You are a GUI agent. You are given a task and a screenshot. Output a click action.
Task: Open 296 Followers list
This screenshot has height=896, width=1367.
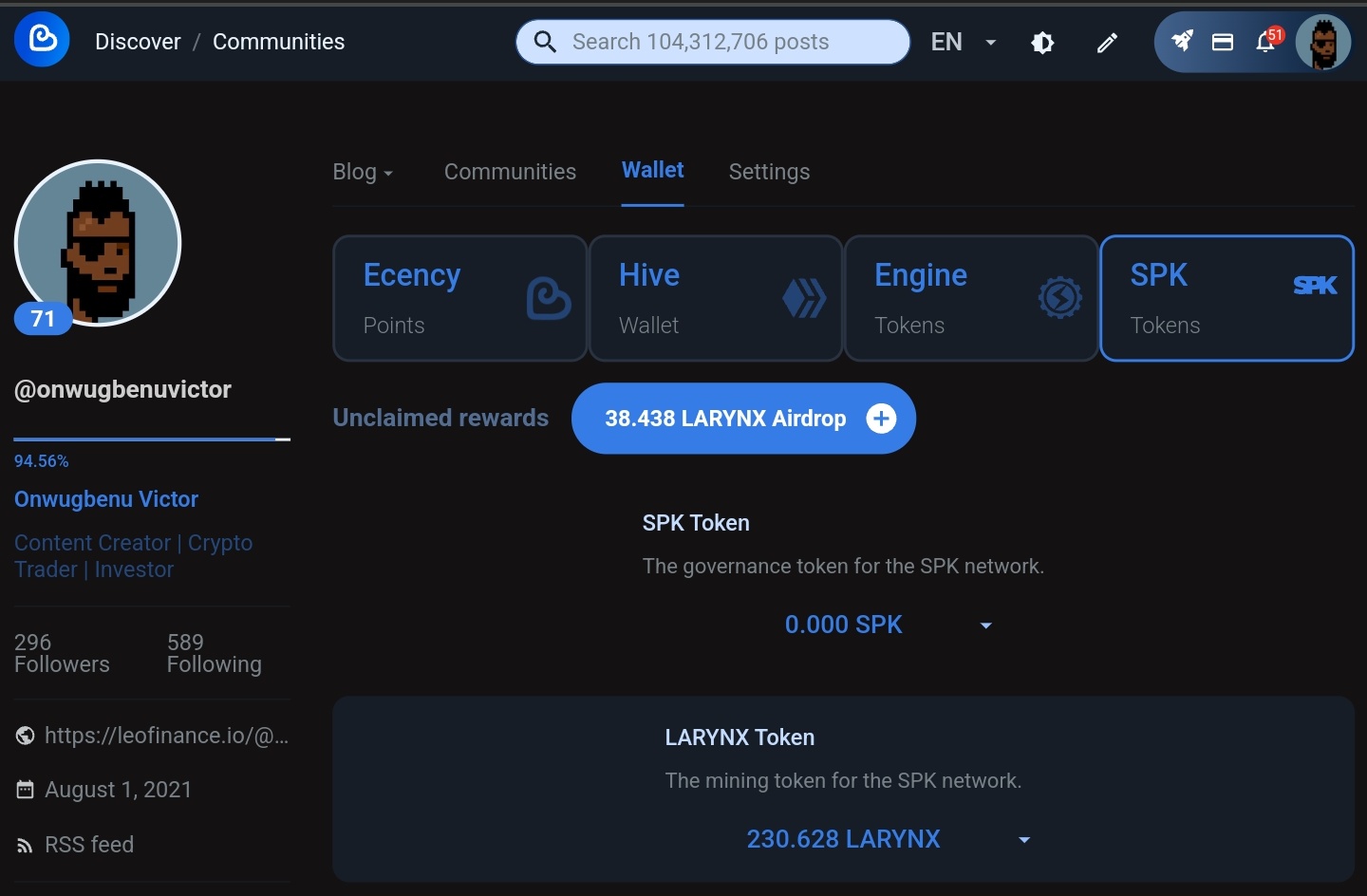pyautogui.click(x=62, y=653)
